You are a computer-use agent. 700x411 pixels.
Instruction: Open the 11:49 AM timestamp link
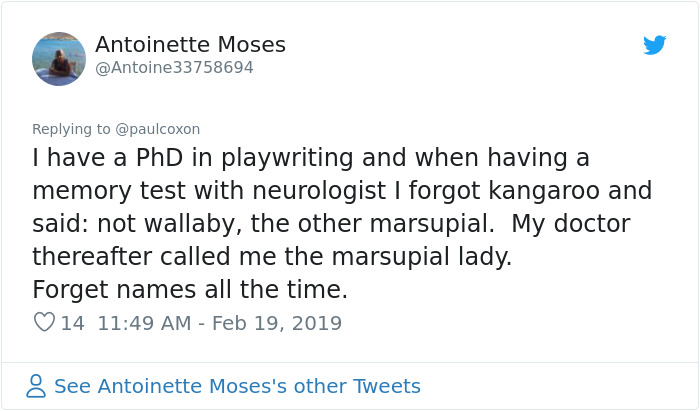(x=143, y=323)
